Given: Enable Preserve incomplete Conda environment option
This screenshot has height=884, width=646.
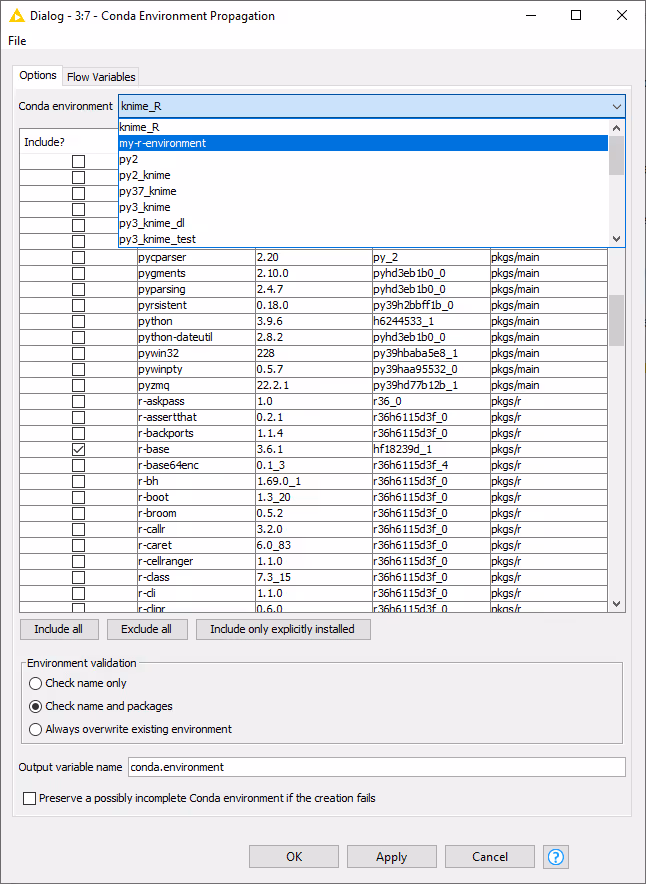Looking at the screenshot, I should tap(30, 798).
